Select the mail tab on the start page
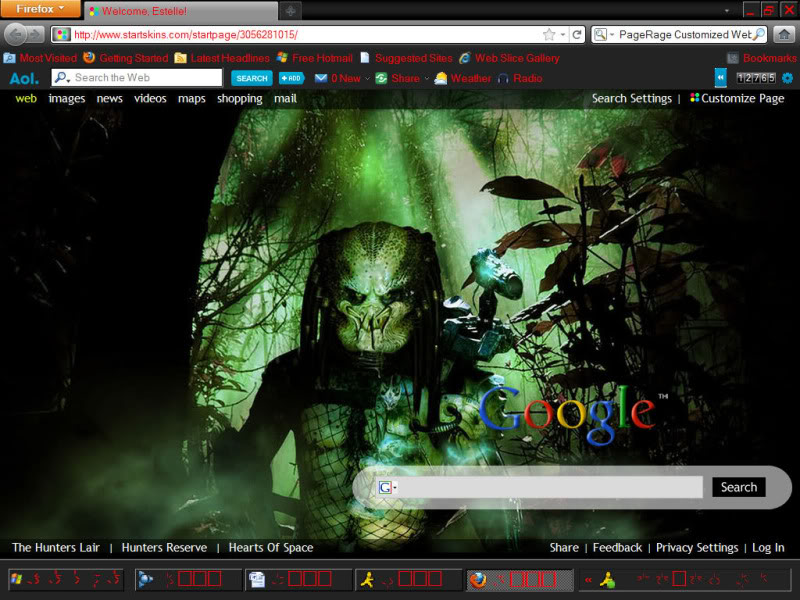This screenshot has width=800, height=600. [x=285, y=98]
